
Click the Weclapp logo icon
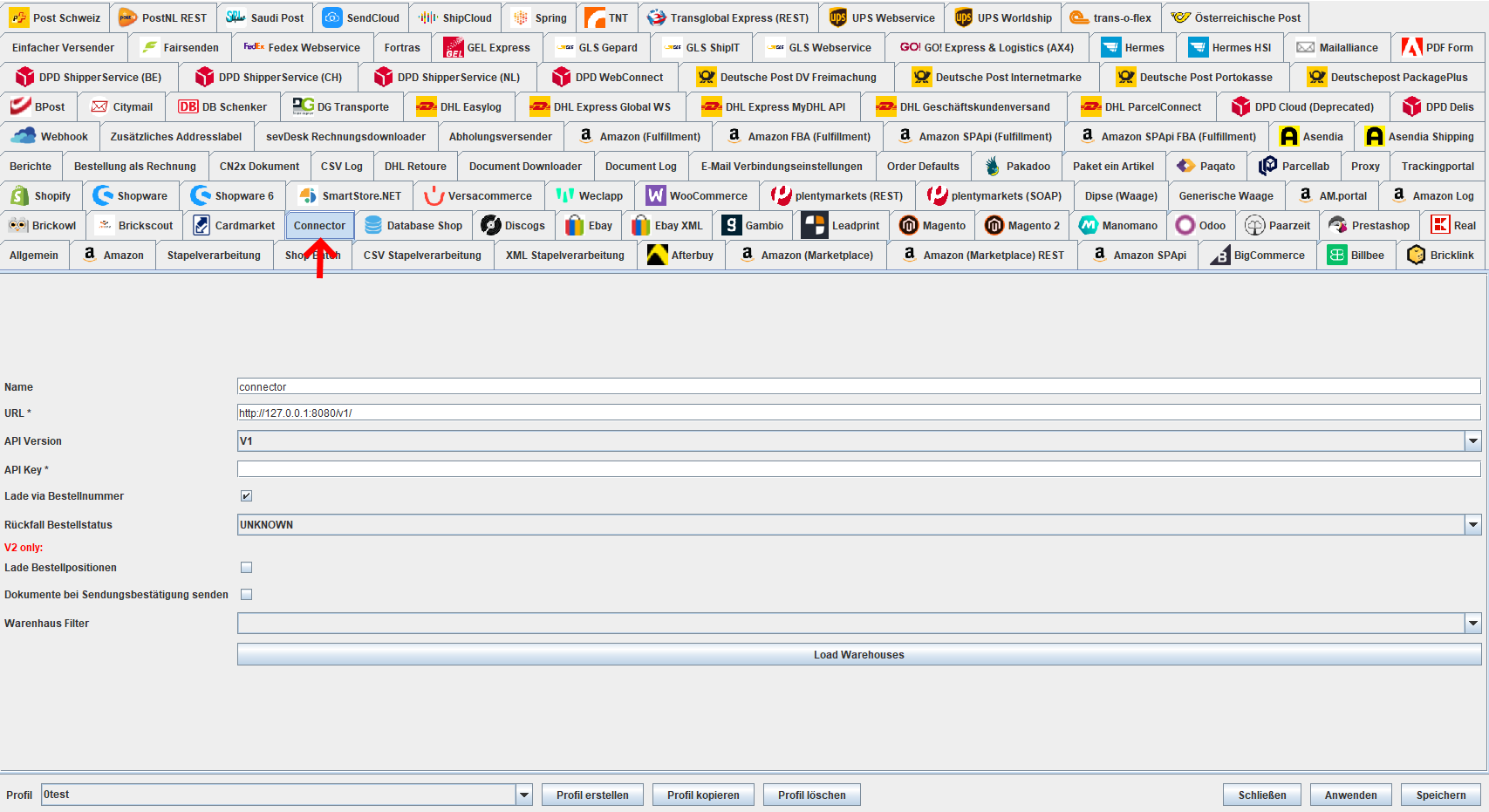click(565, 195)
